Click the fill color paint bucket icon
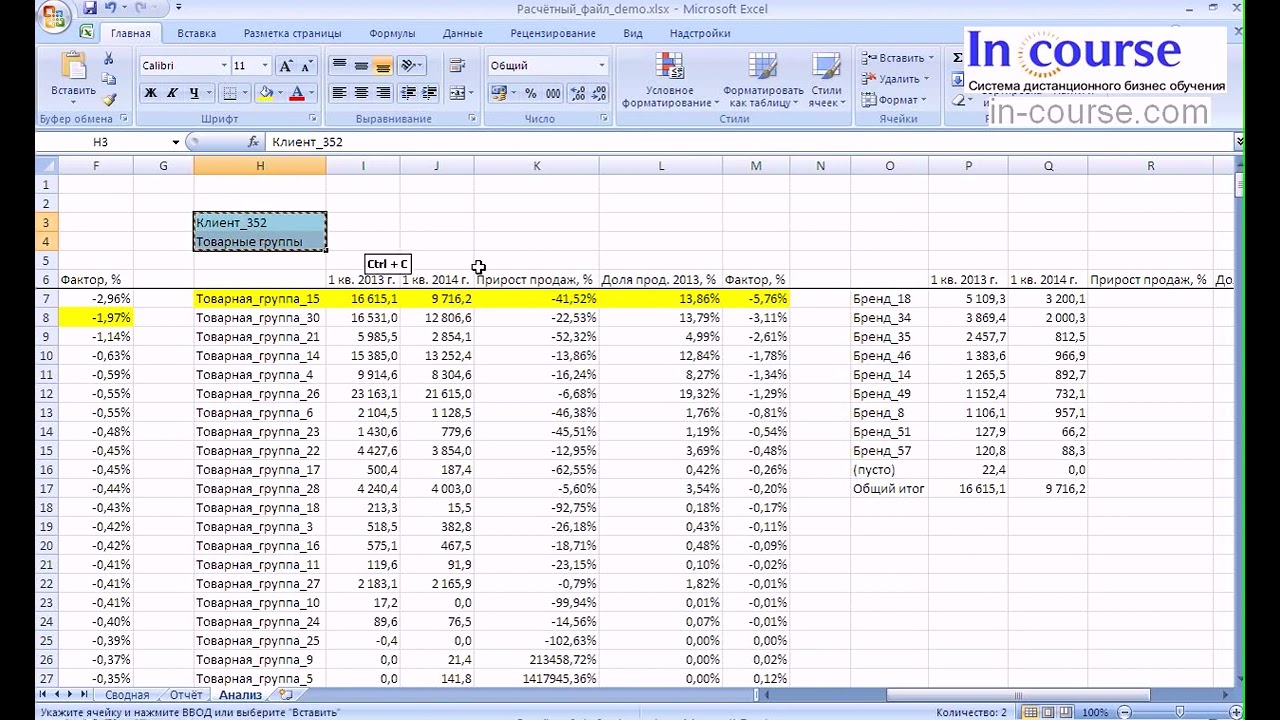The image size is (1280, 720). point(265,93)
